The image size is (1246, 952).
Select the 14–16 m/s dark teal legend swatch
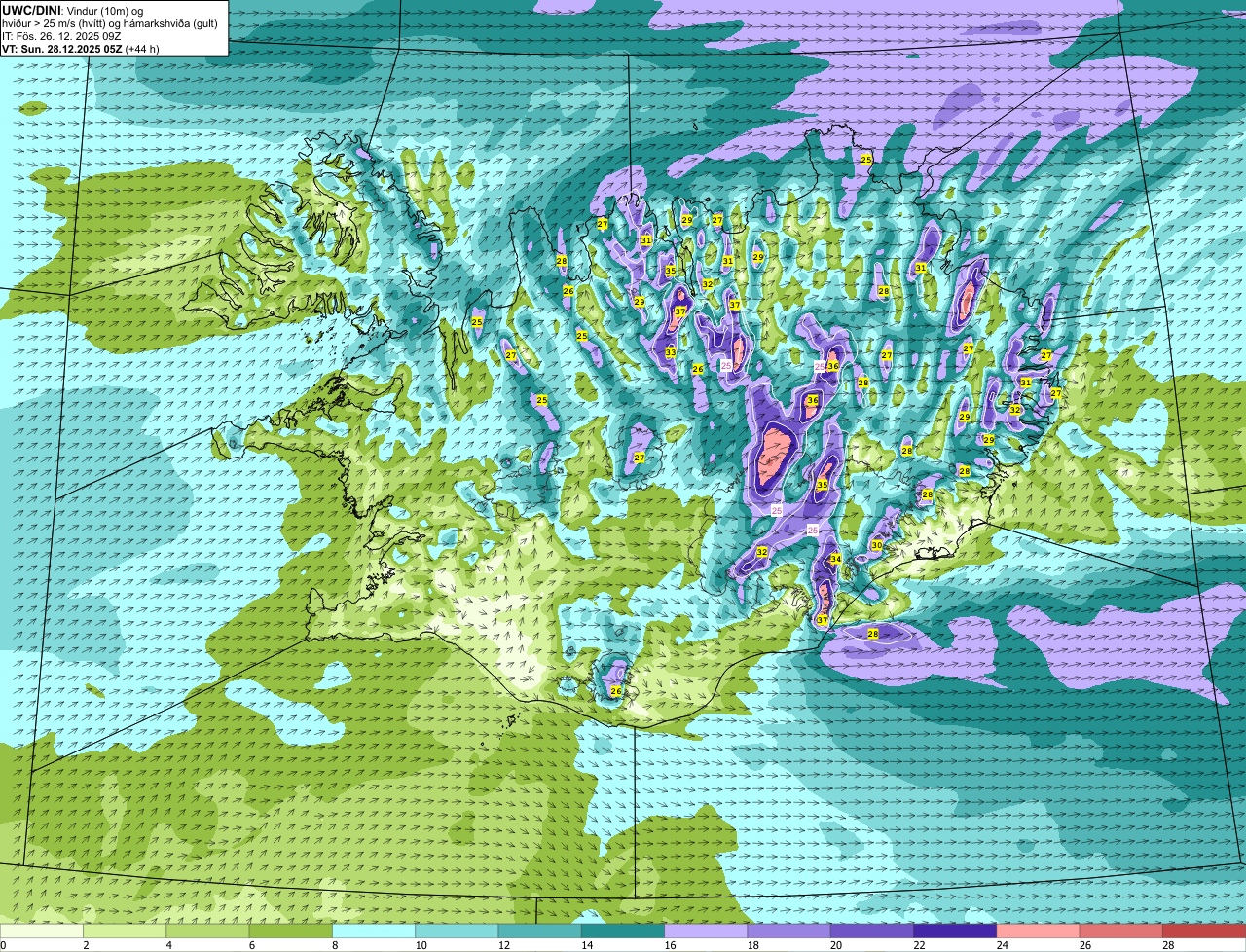623,932
